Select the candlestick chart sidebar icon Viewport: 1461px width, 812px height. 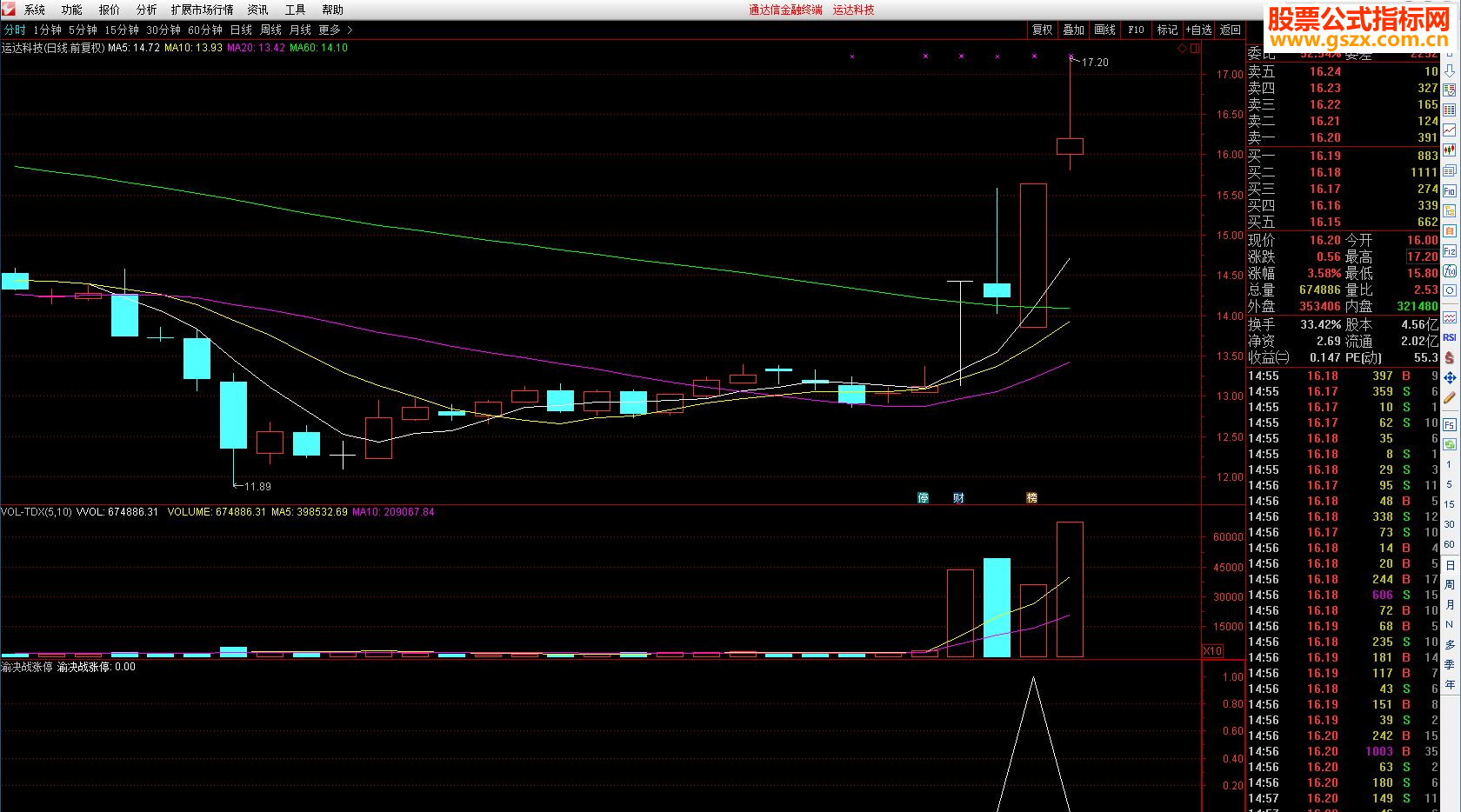pyautogui.click(x=1450, y=150)
